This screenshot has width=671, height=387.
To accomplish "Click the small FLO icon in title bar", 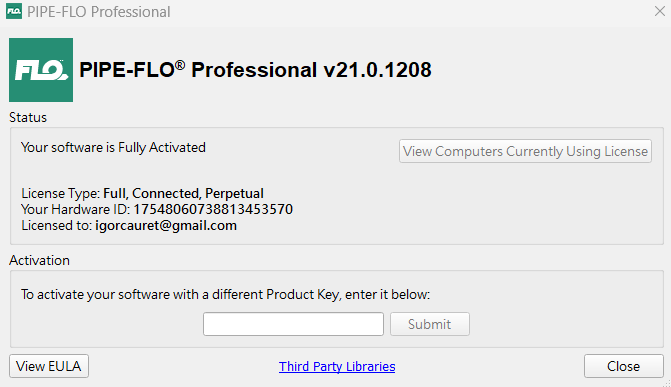I will [x=14, y=12].
